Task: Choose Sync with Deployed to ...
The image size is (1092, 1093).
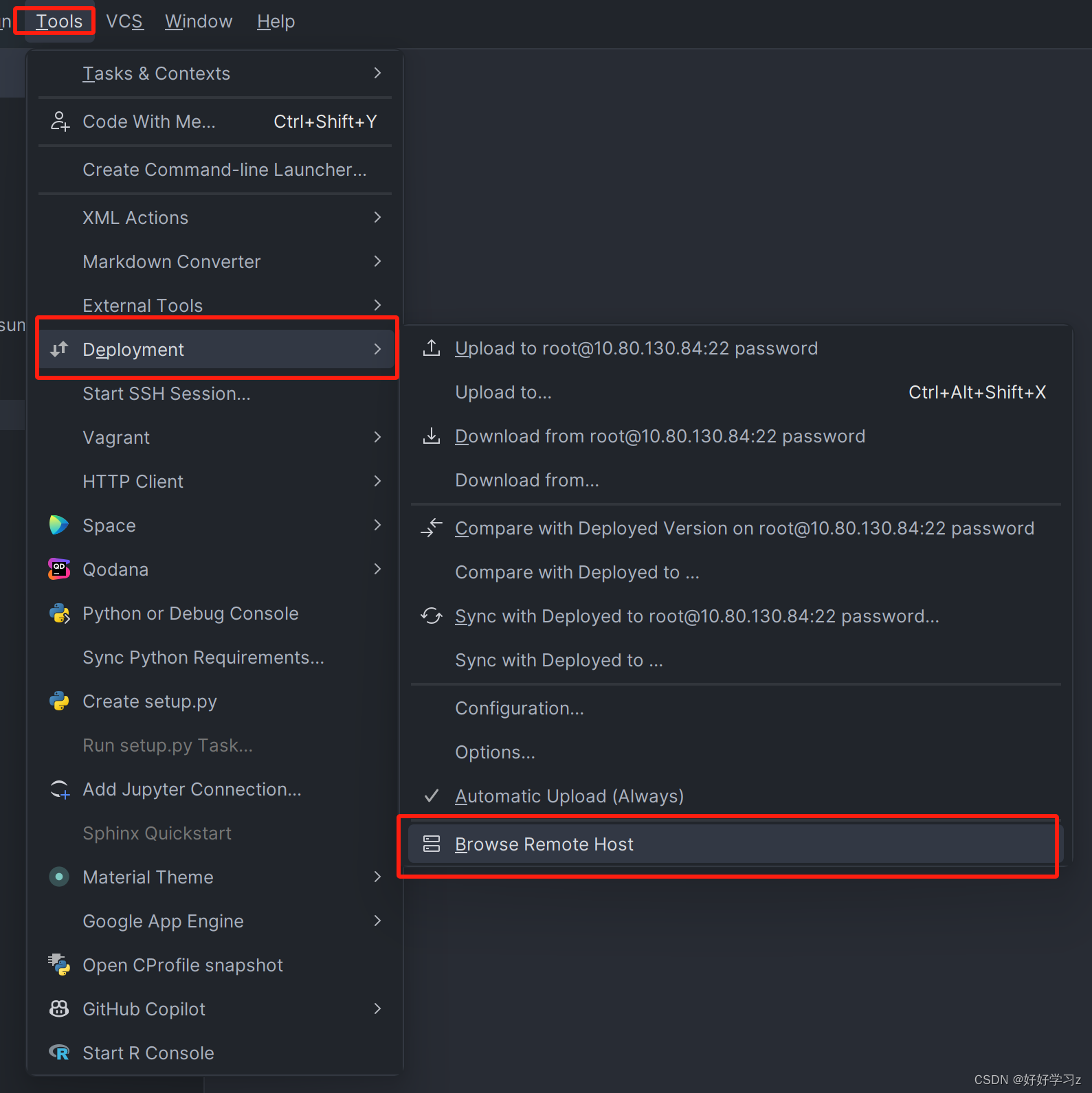Action: [735, 660]
